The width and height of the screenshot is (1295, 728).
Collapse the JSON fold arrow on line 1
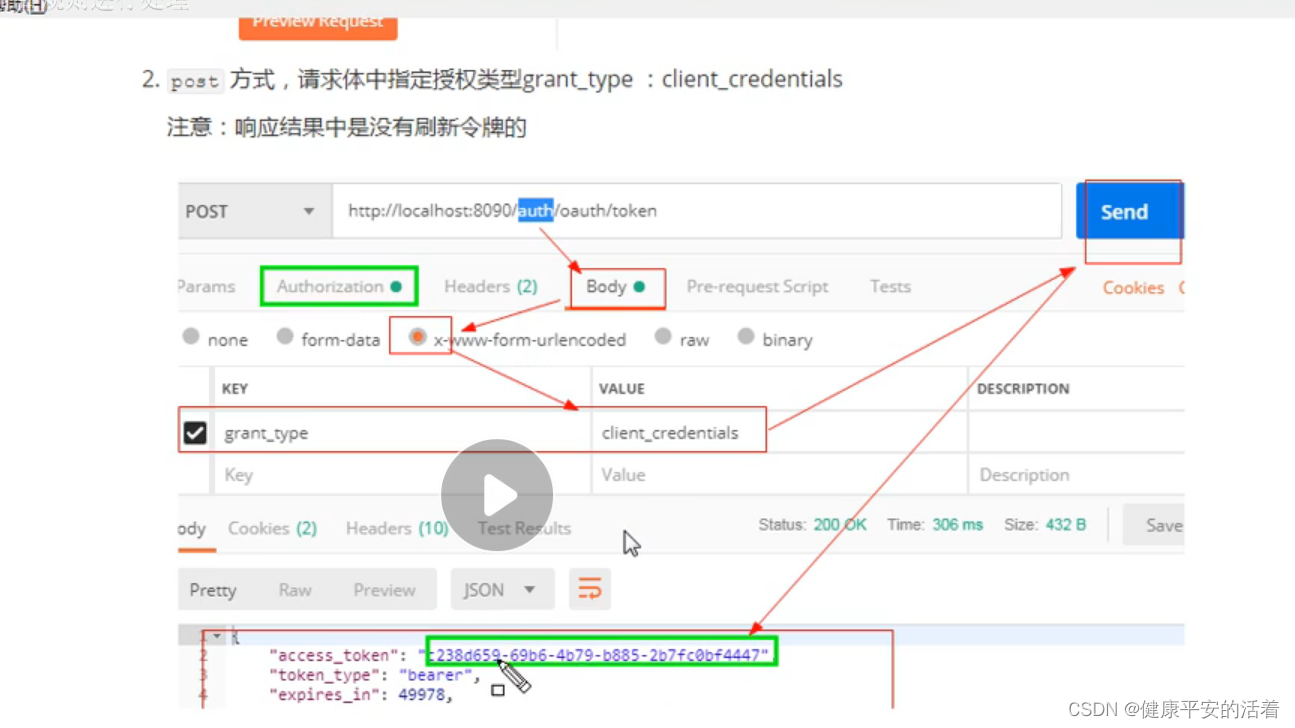(217, 637)
